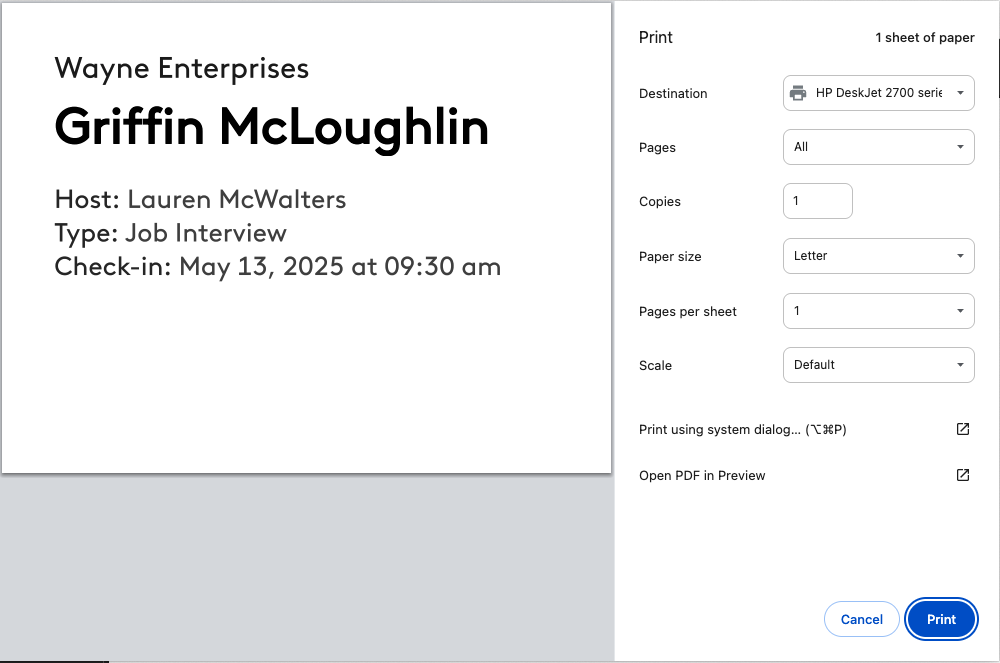Click the Copies number field
The width and height of the screenshot is (1000, 663).
click(x=818, y=201)
